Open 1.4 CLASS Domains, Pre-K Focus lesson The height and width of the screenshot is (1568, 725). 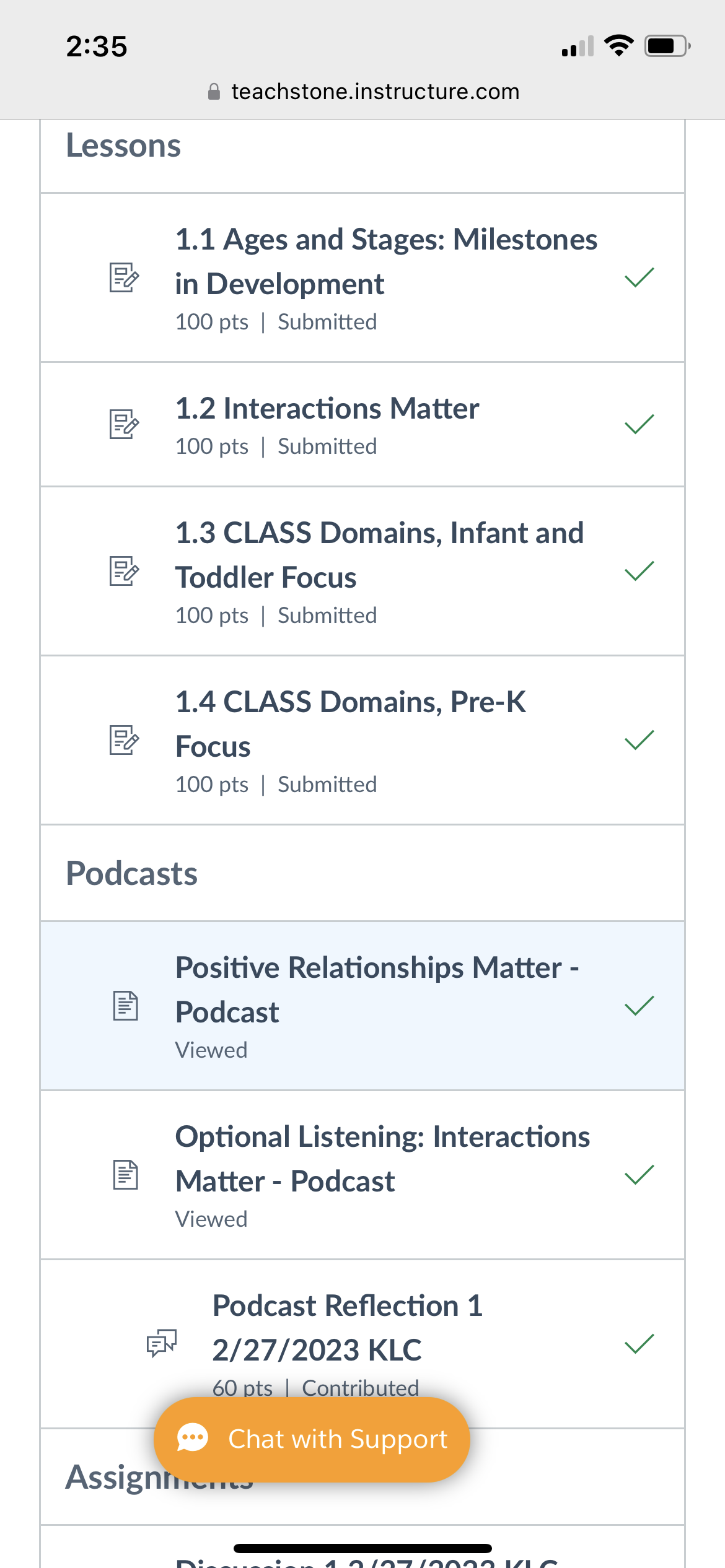click(351, 724)
